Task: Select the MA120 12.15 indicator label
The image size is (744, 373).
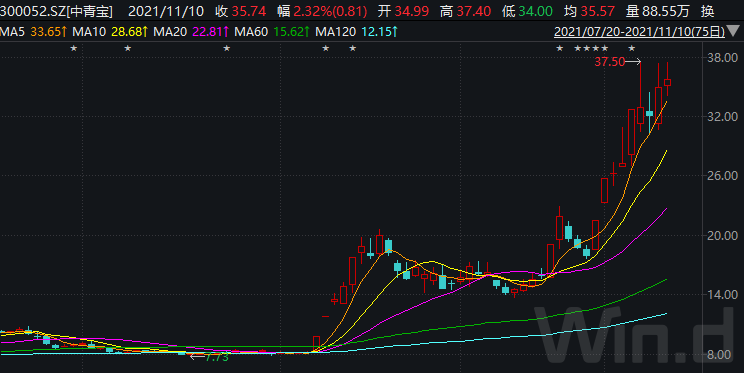Action: (356, 32)
